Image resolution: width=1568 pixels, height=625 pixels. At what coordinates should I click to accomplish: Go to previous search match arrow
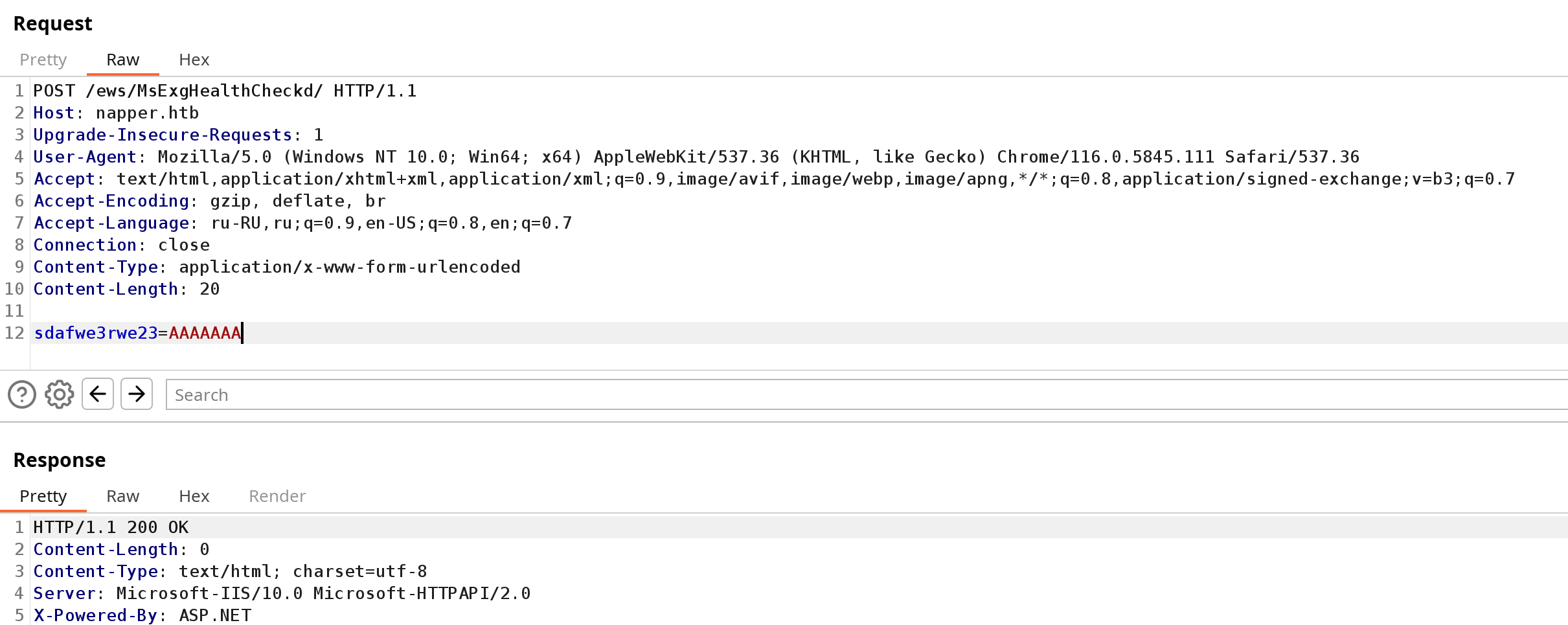tap(98, 394)
